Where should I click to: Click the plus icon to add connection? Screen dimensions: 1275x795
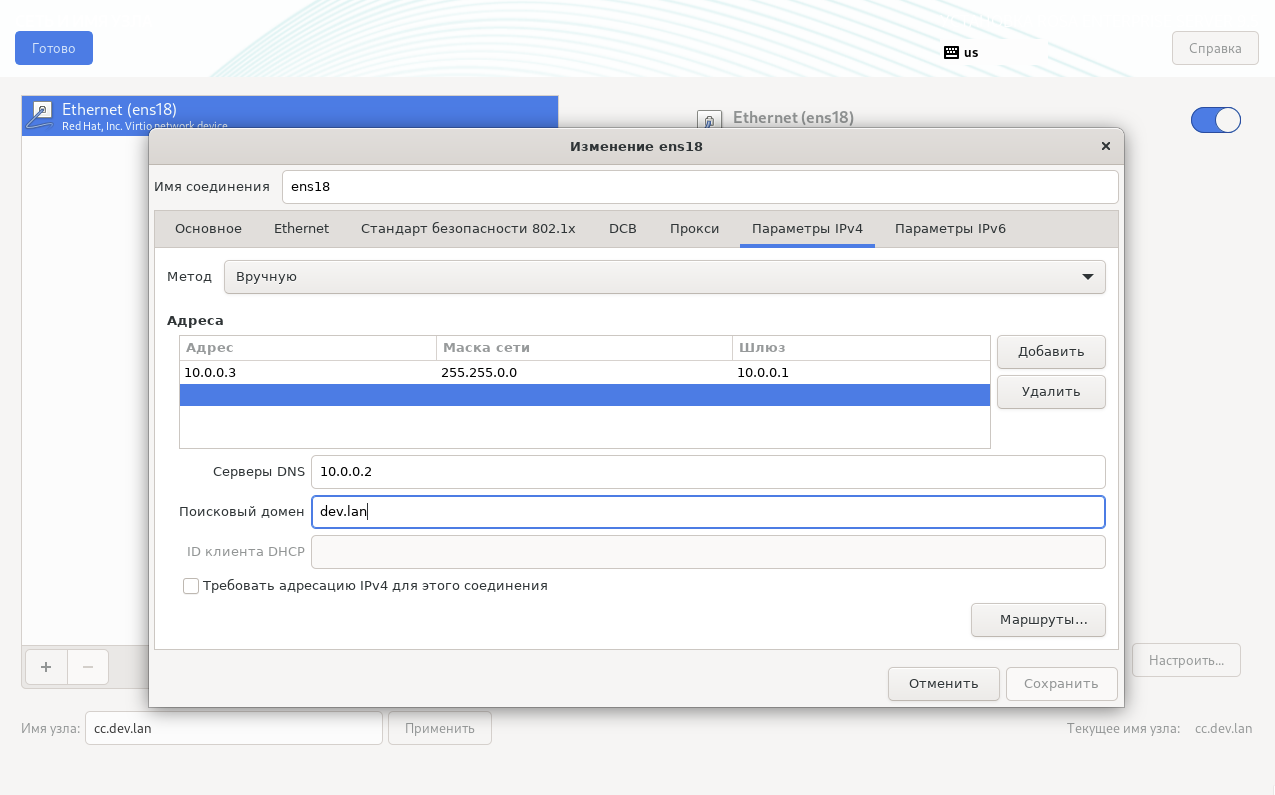tap(46, 667)
